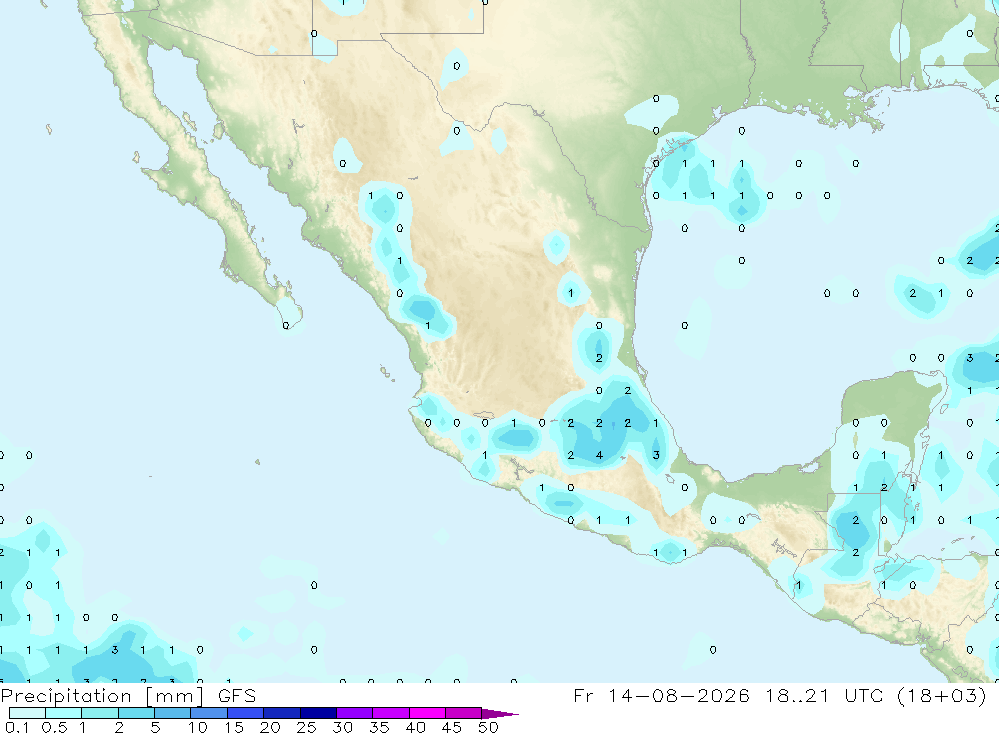Pick the 15–20 mm legend color swatch
Screen dimensions: 1000x733
click(246, 713)
